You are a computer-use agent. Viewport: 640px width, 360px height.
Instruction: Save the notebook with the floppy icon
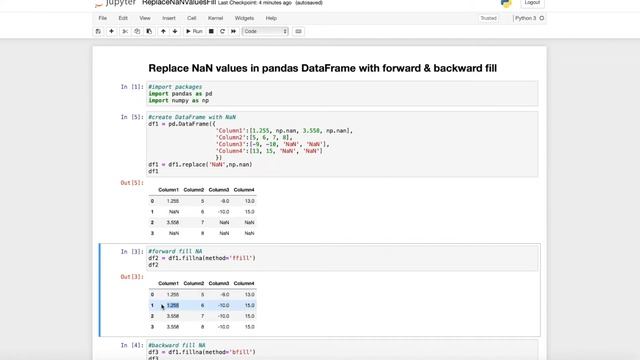(98, 31)
